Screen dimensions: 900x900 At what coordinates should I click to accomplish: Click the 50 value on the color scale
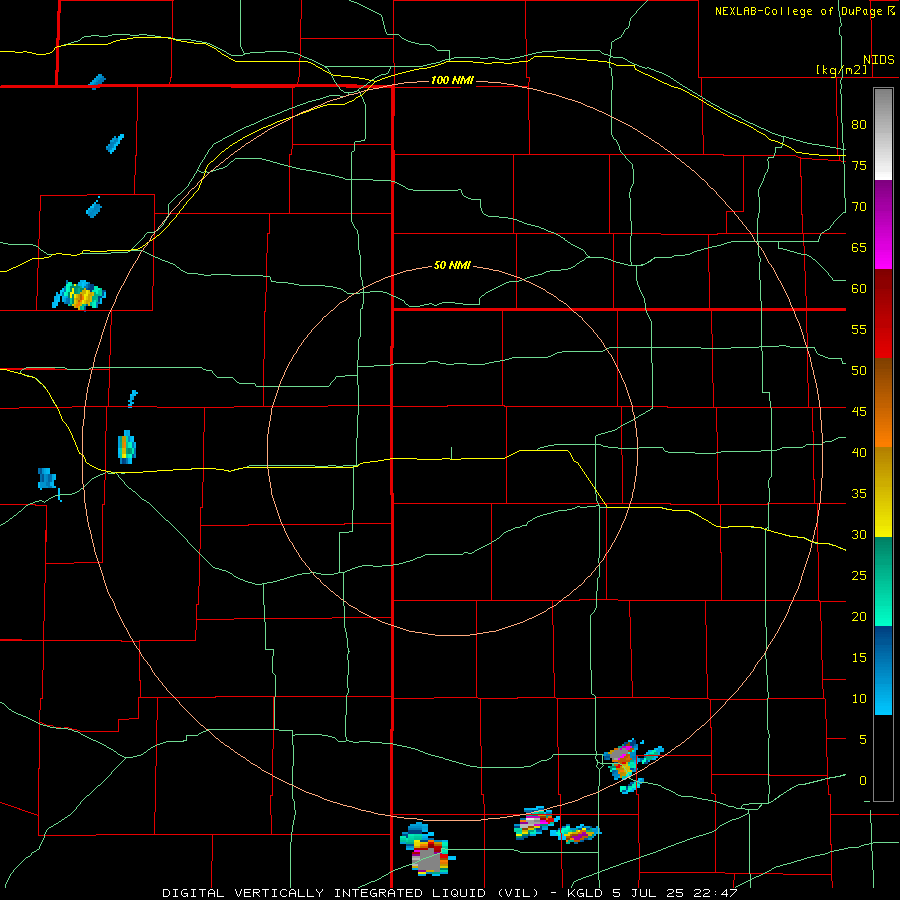(x=859, y=371)
